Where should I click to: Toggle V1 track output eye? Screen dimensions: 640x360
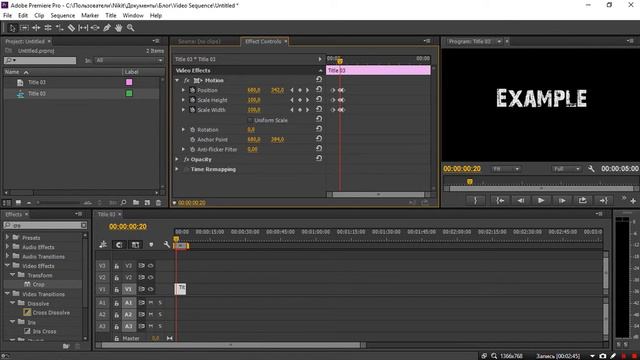tap(151, 289)
